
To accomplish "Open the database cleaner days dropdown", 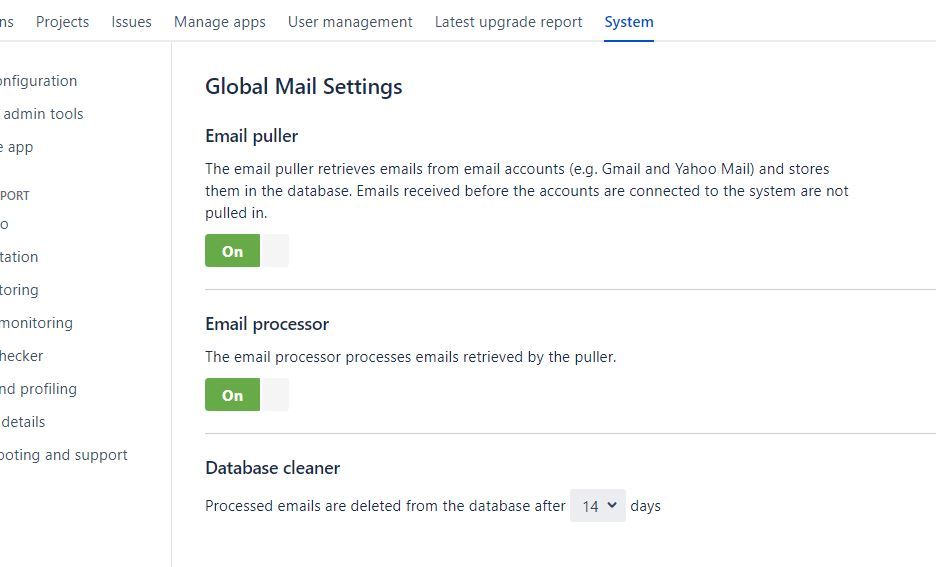I will (598, 506).
